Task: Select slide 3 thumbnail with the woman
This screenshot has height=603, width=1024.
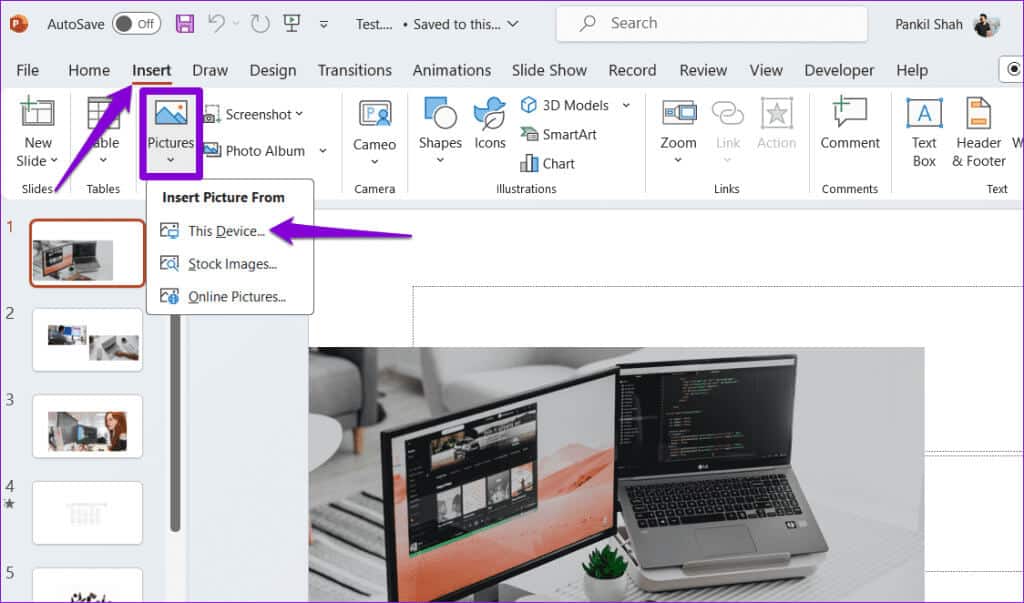Action: coord(87,427)
